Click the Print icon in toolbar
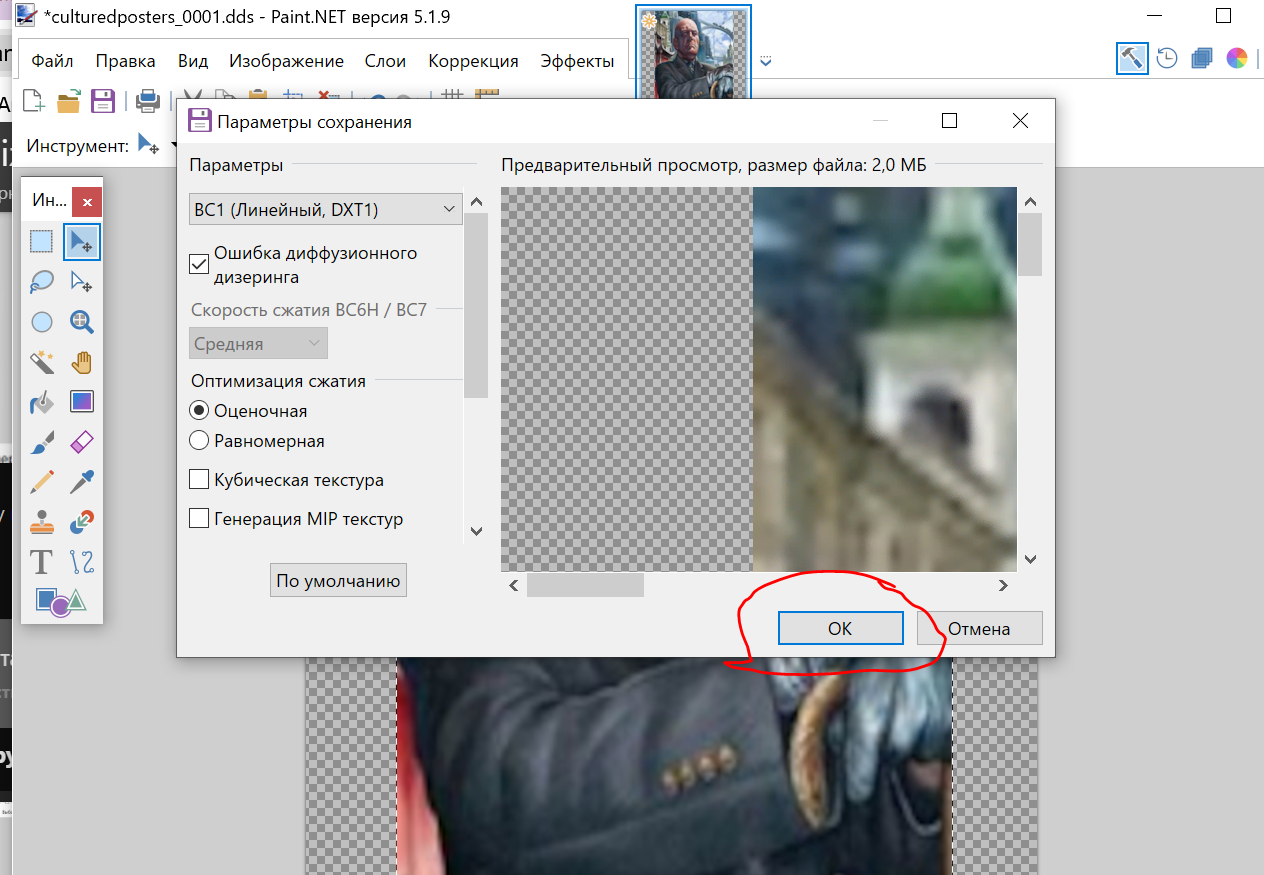 click(x=148, y=100)
